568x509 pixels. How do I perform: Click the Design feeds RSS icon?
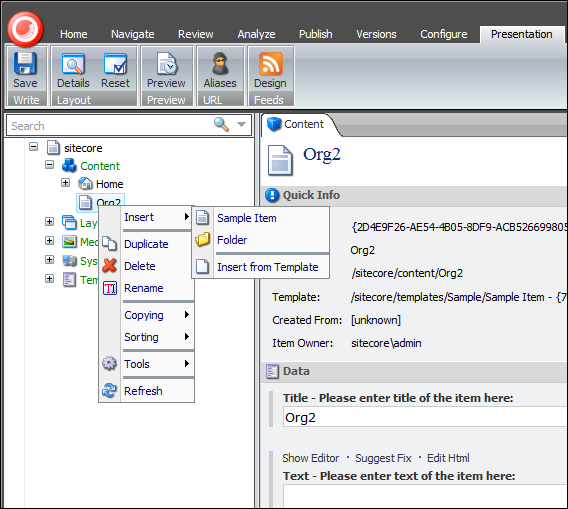tap(271, 63)
